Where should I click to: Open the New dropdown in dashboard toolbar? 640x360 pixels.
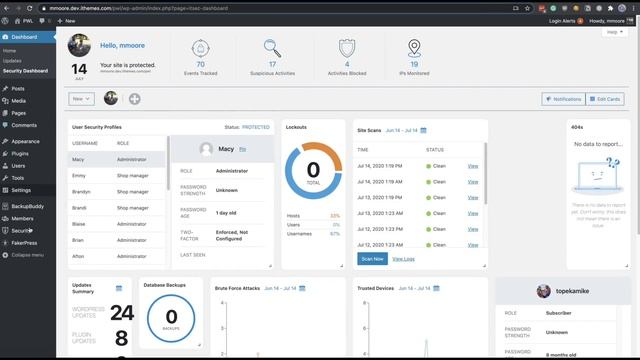point(81,99)
